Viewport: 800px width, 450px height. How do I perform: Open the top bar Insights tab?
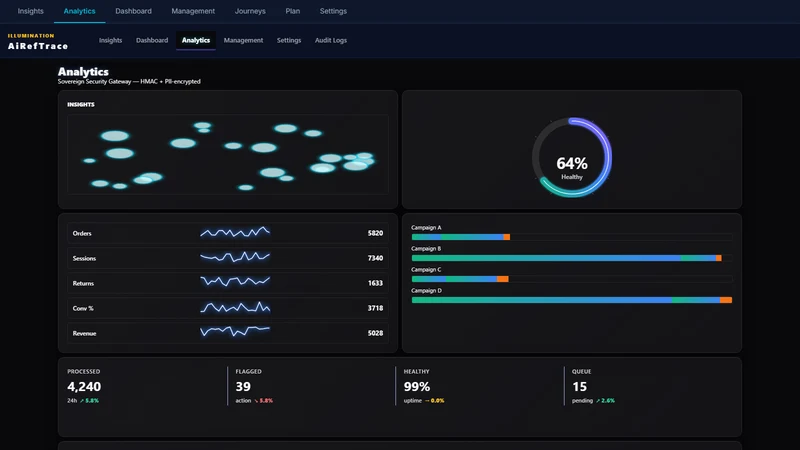click(31, 11)
